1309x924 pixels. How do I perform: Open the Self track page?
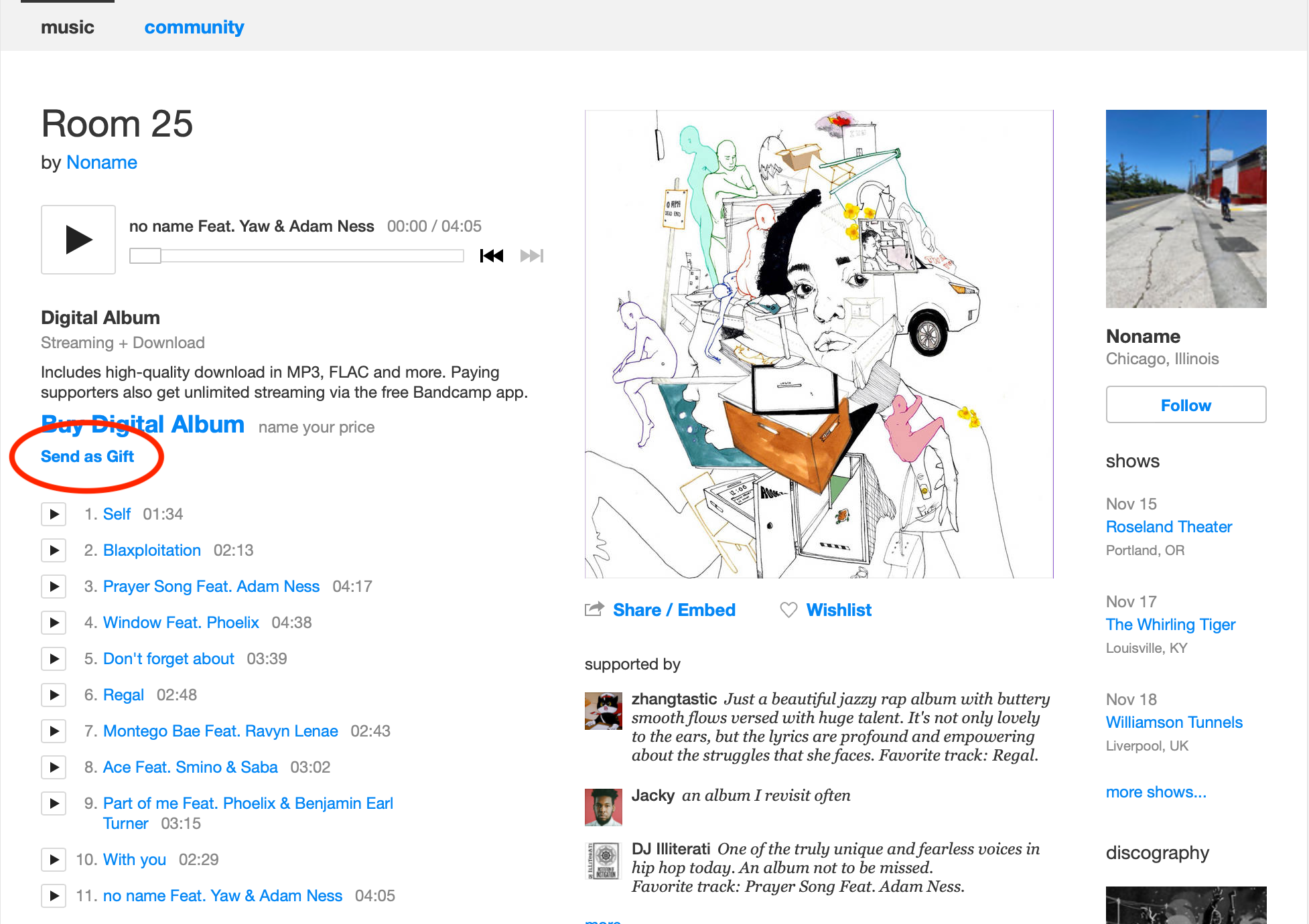(117, 514)
